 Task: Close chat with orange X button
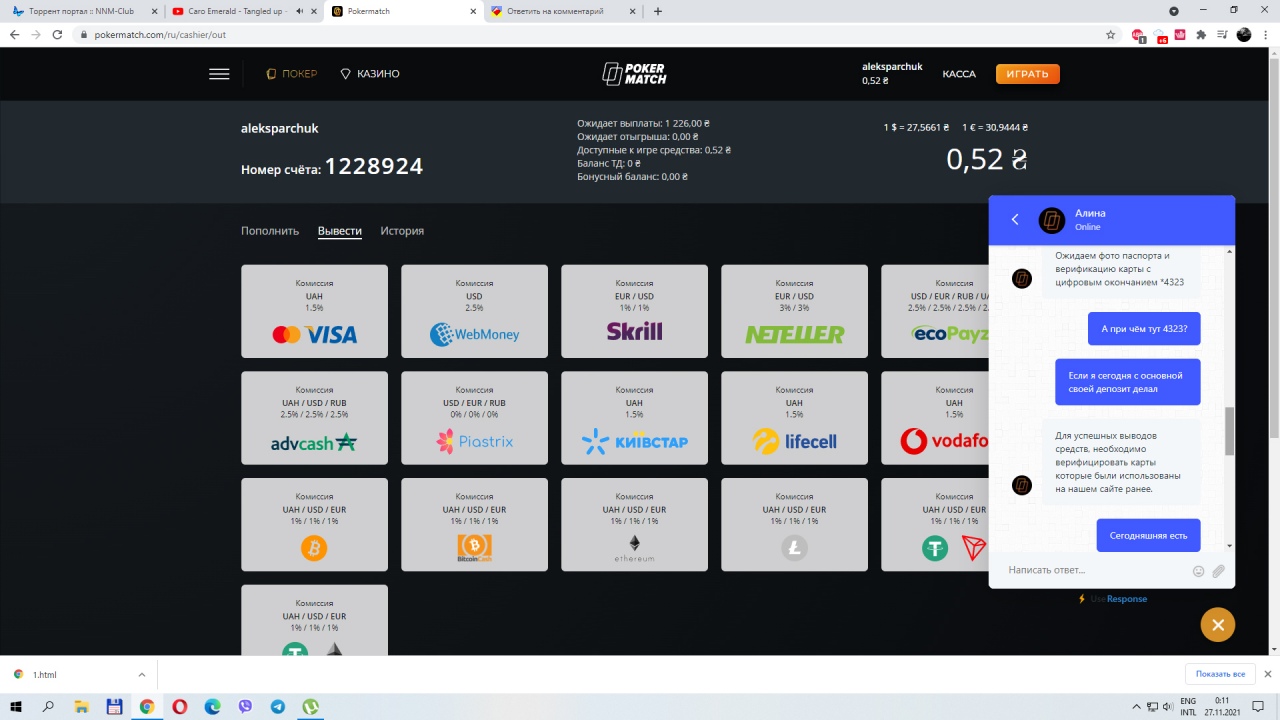(1218, 625)
